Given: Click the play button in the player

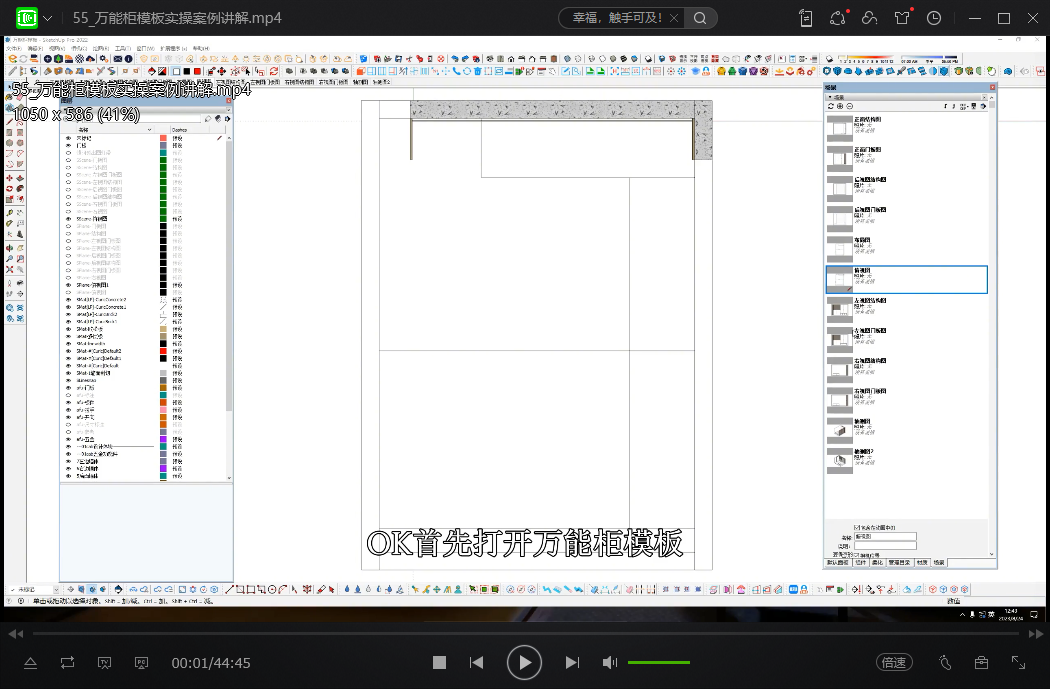Looking at the screenshot, I should click(524, 662).
